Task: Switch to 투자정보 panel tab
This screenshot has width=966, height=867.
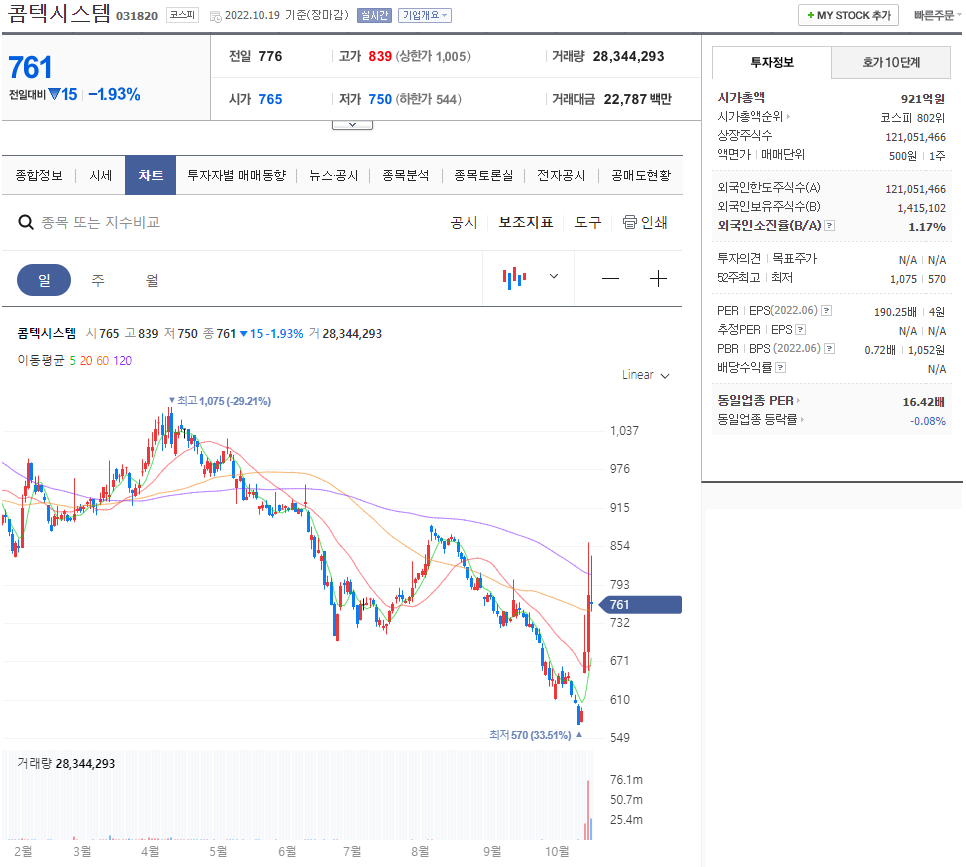Action: [x=772, y=62]
